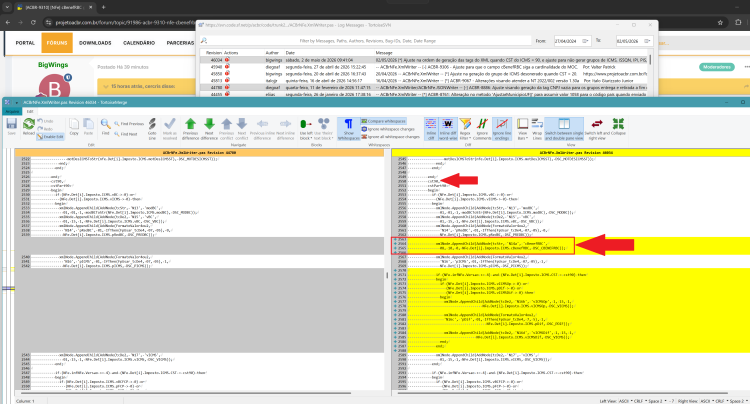Viewport: 750px width, 404px height.
Task: Open TortoiseMerge quick access toolbar dropdown arrow
Action: coord(16,102)
